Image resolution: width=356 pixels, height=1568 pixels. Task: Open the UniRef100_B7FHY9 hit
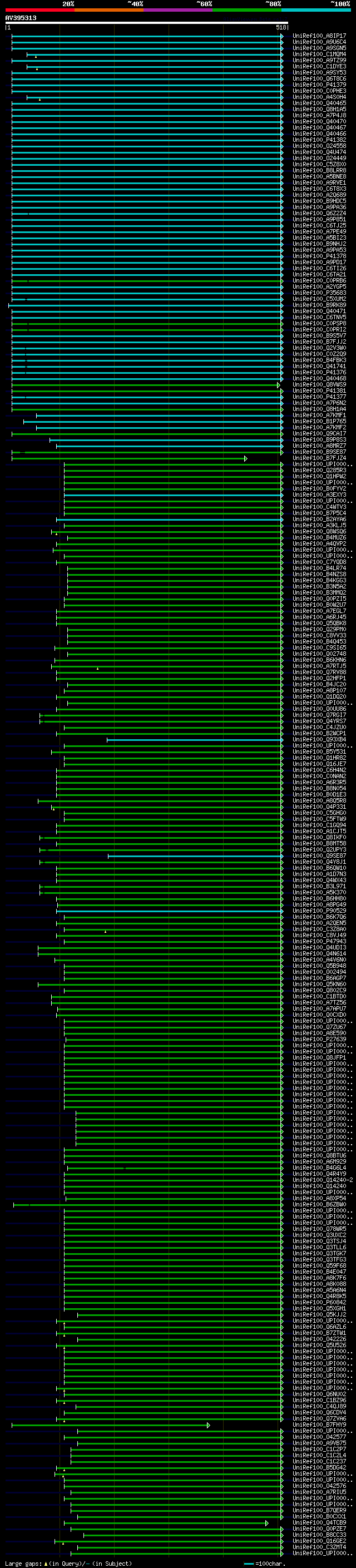coord(319,1426)
